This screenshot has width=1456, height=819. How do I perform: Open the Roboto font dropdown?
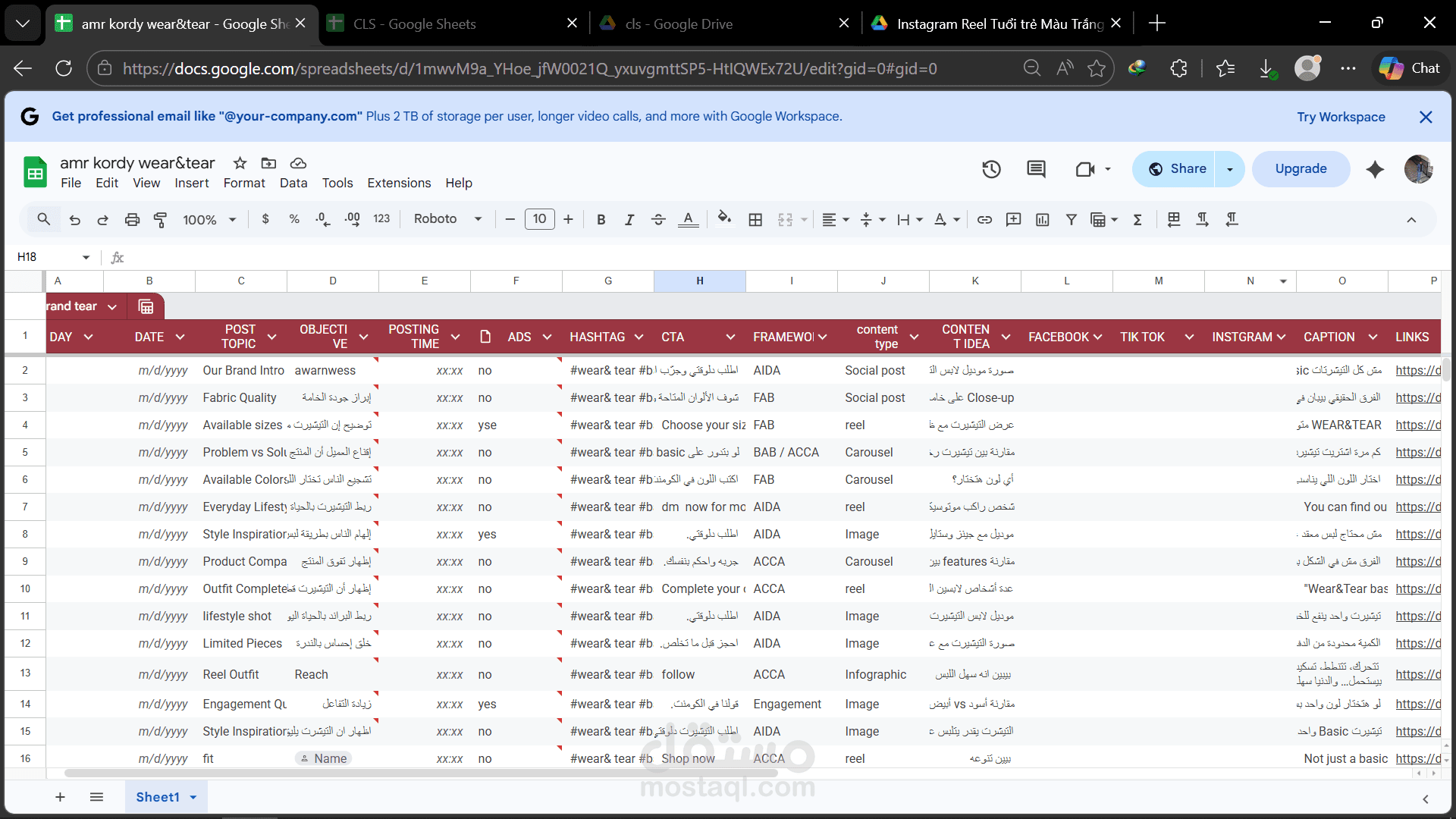pyautogui.click(x=447, y=219)
